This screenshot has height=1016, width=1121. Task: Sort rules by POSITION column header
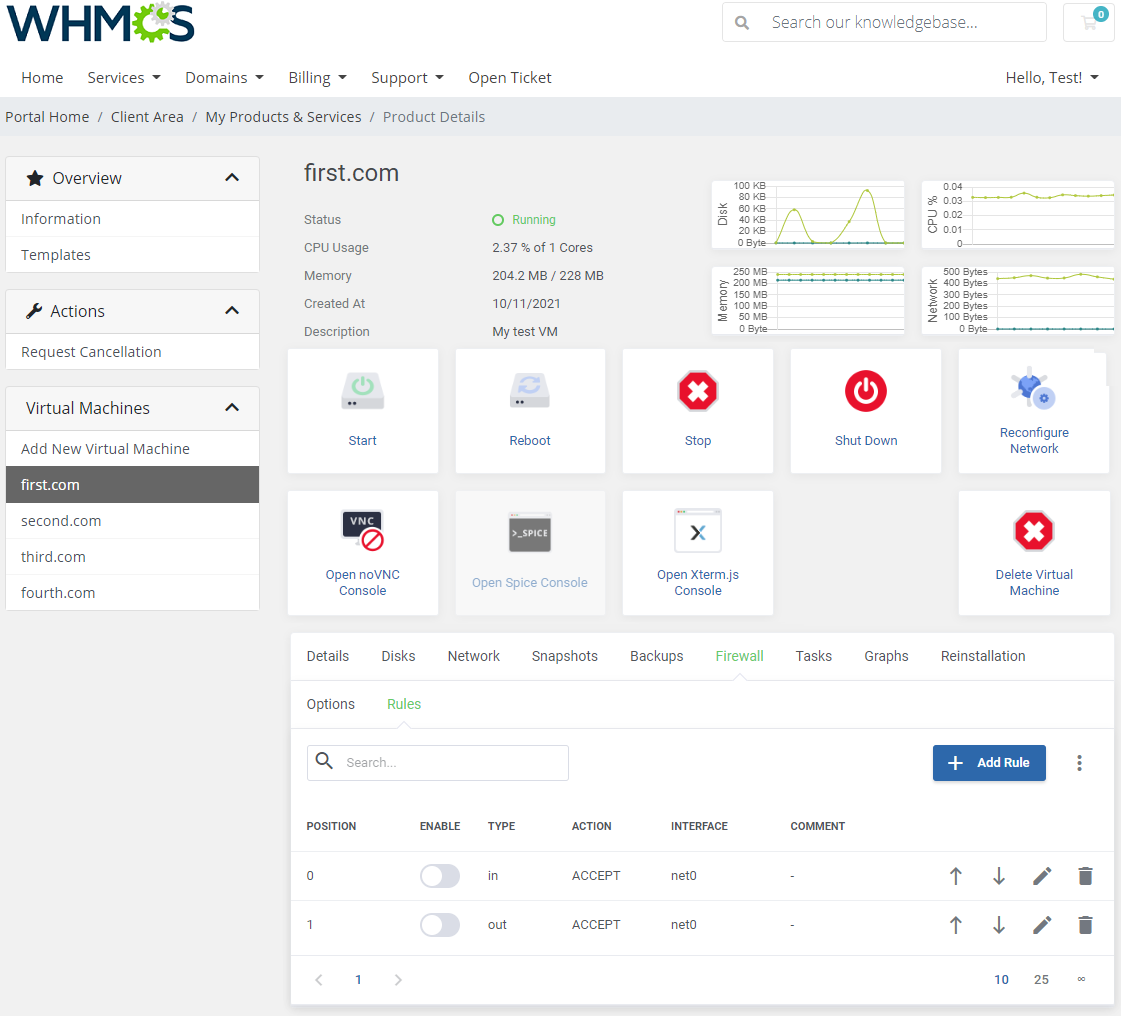tap(331, 827)
